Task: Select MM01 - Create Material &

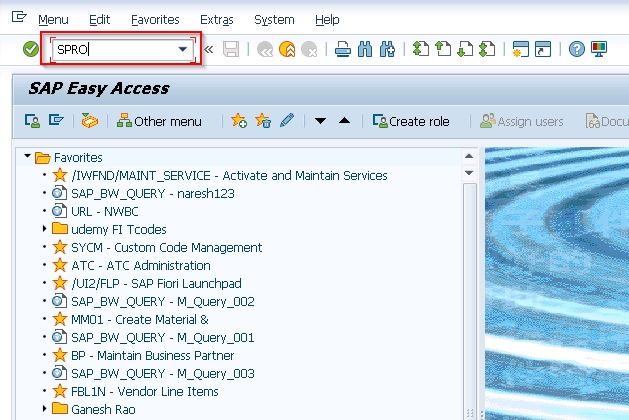Action: pos(140,320)
